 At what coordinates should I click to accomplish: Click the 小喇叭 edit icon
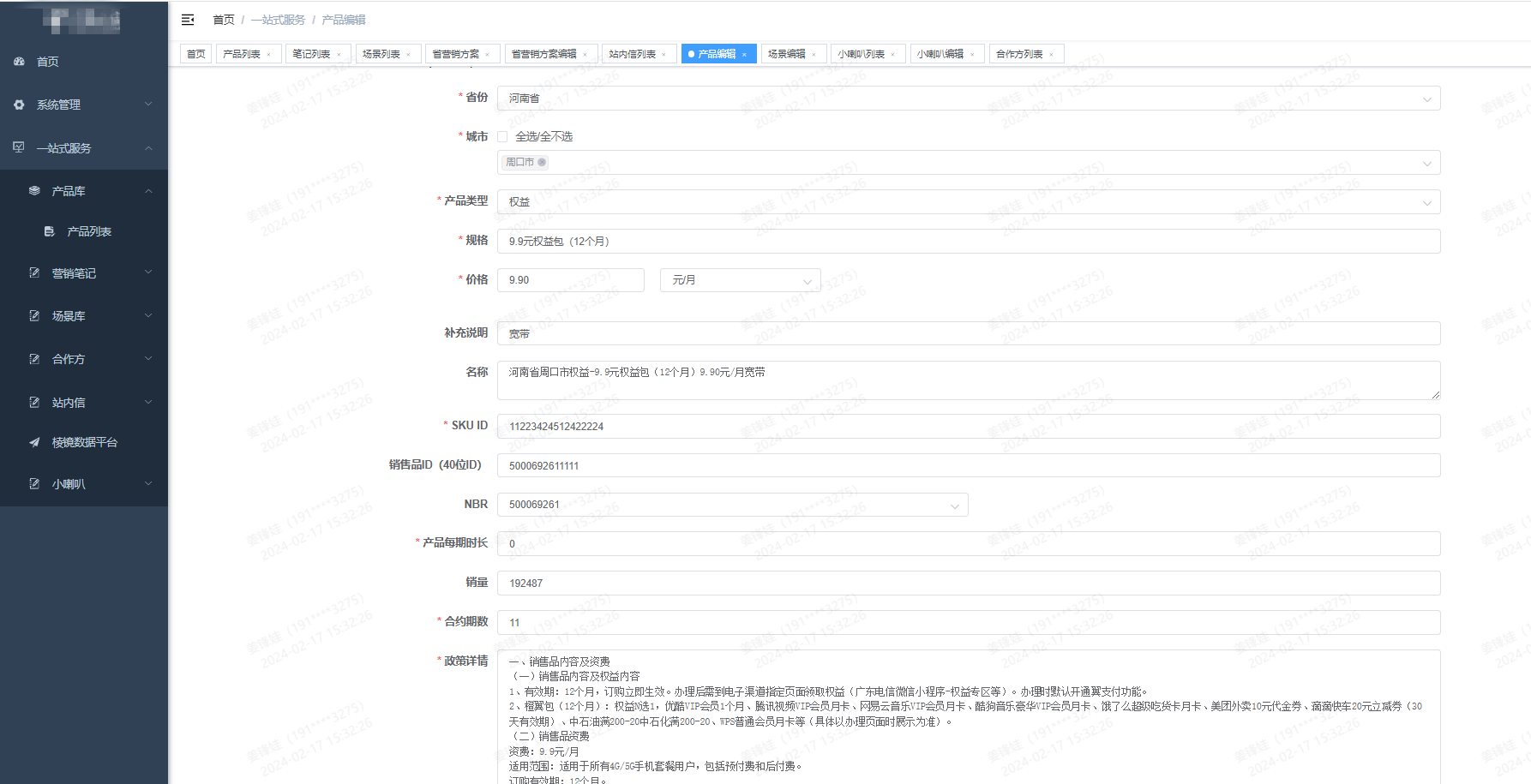[x=34, y=483]
